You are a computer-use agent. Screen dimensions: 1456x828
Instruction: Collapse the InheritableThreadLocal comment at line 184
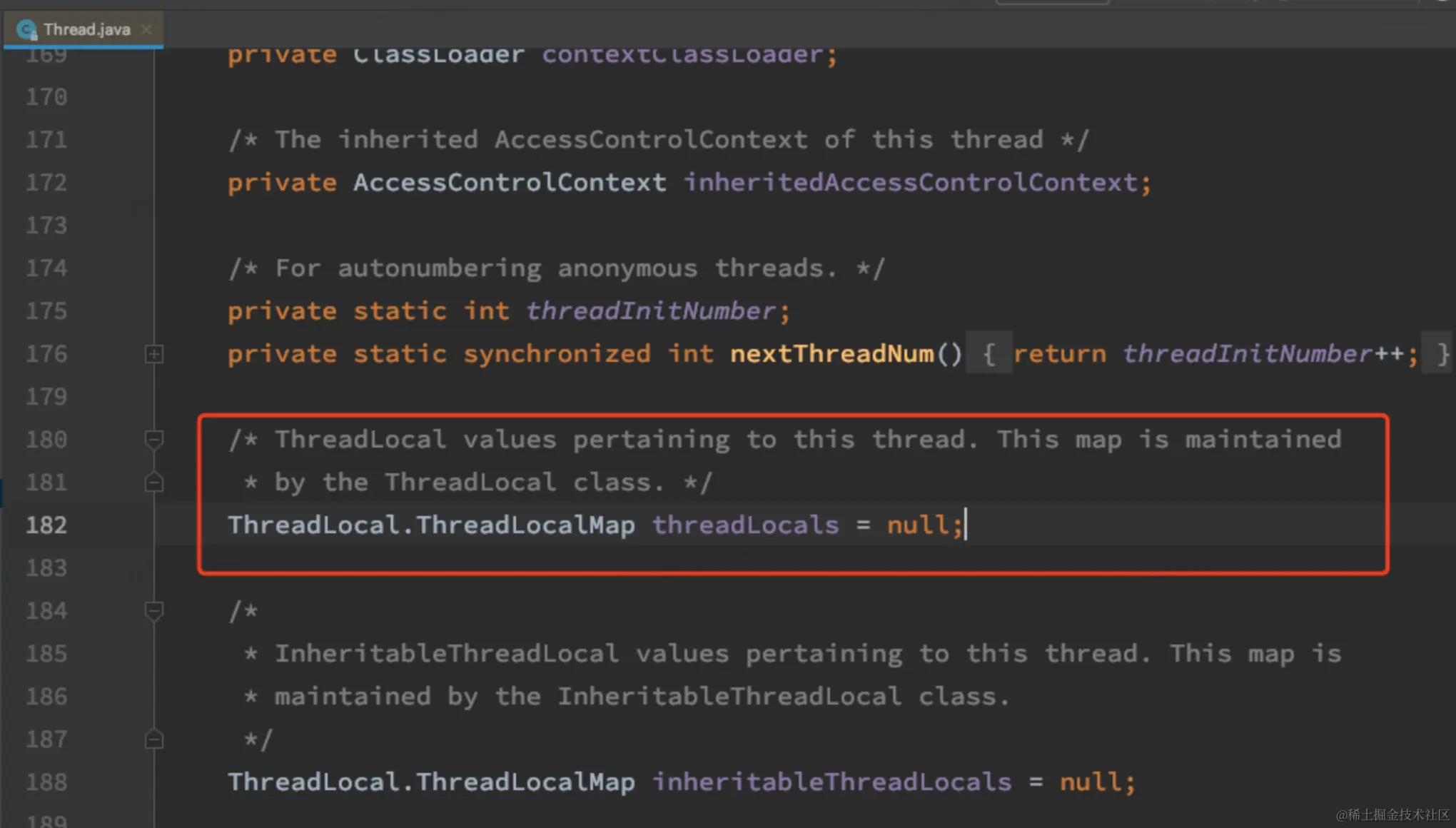153,611
